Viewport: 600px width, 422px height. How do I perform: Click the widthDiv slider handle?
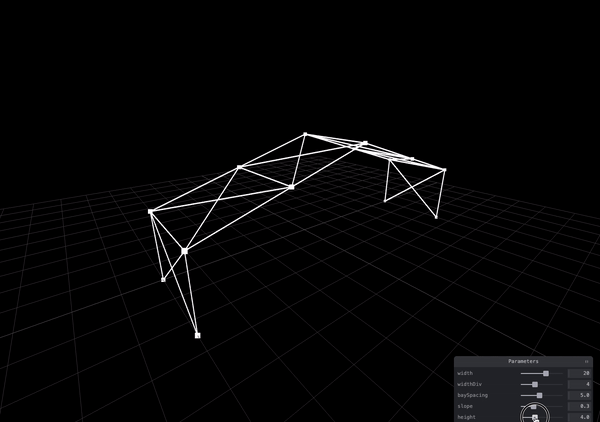[x=535, y=384]
